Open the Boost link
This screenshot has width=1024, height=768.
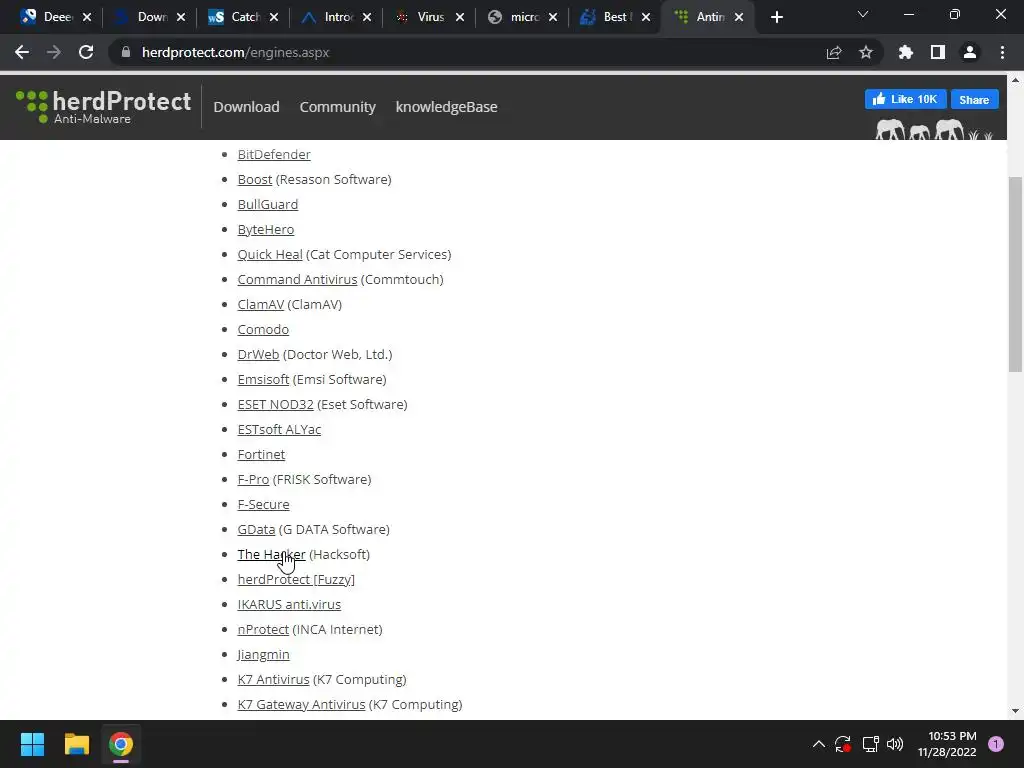point(255,180)
